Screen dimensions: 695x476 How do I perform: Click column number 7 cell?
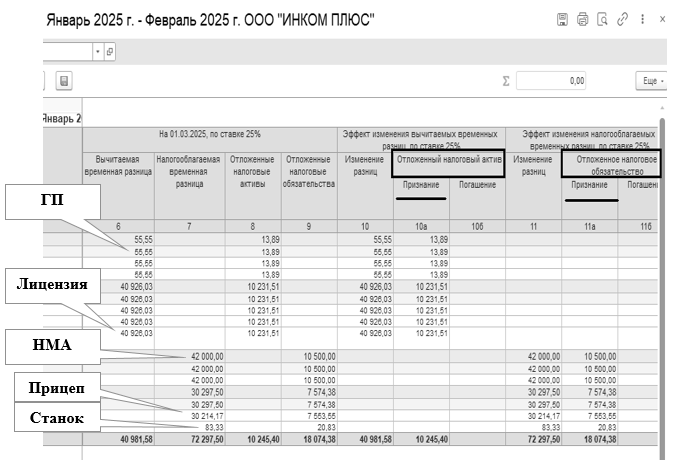(189, 226)
